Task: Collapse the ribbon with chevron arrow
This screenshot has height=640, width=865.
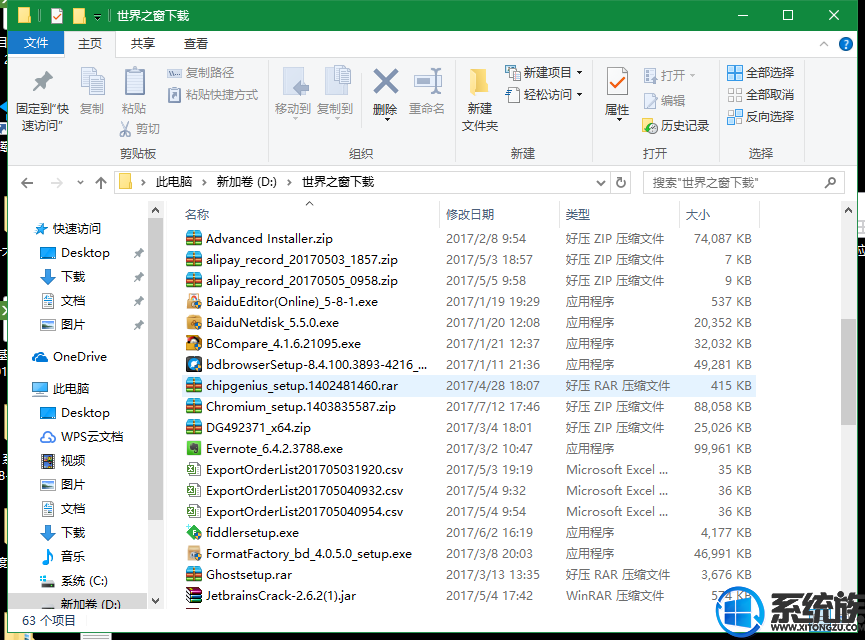Action: click(x=824, y=44)
